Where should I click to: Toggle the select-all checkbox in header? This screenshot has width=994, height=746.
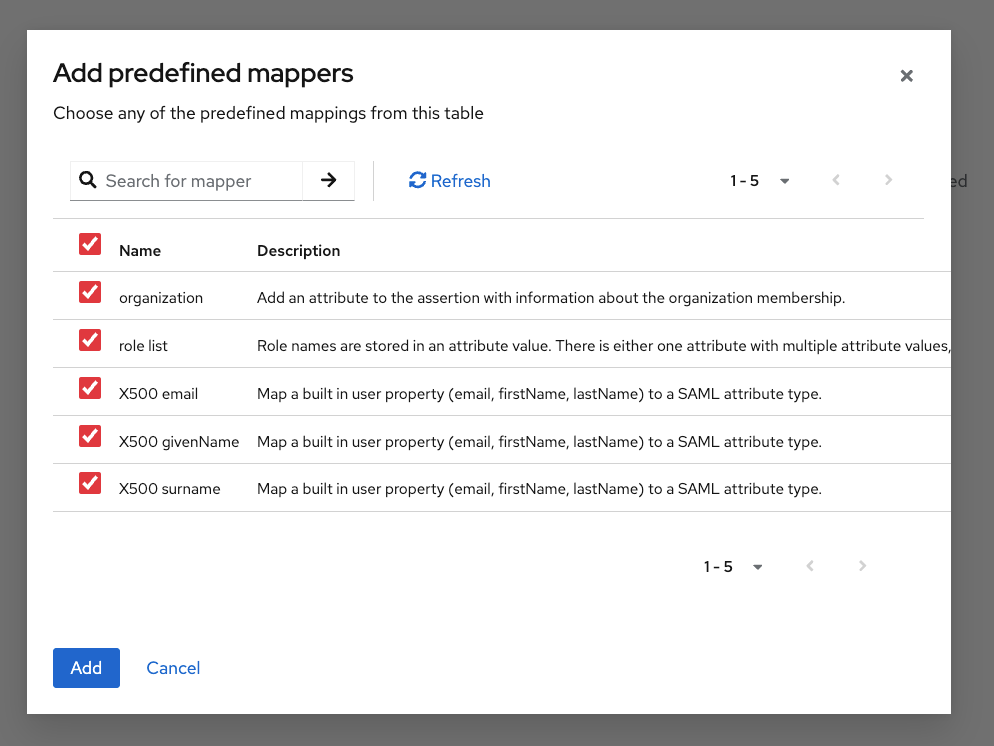[x=90, y=244]
